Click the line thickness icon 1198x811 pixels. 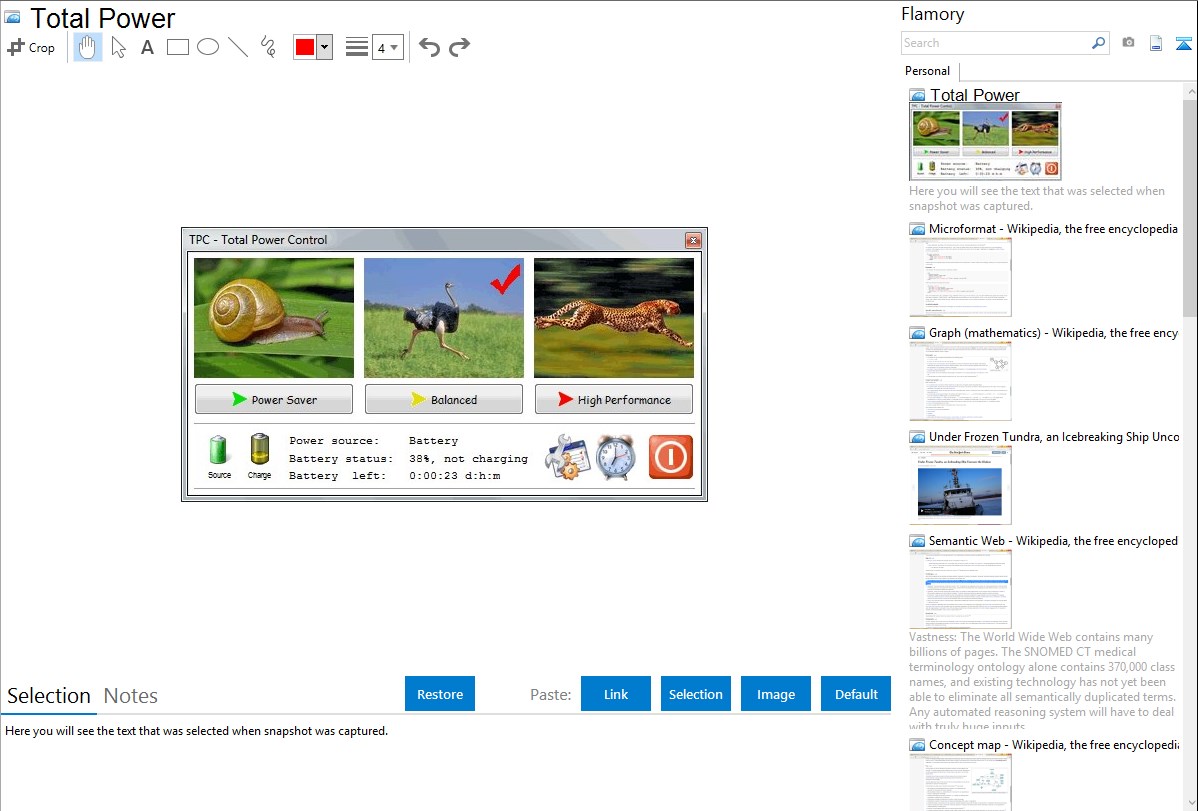tap(357, 47)
